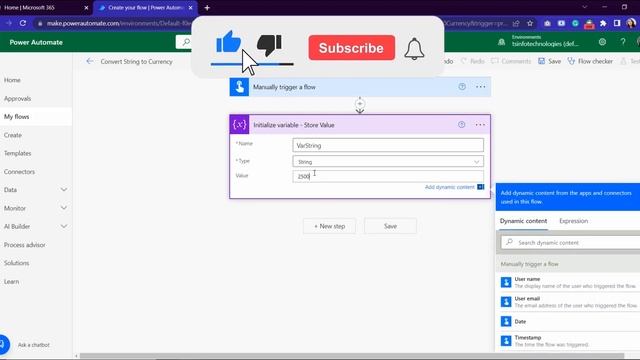Open the settings gear icon
The image size is (640, 360).
click(602, 42)
